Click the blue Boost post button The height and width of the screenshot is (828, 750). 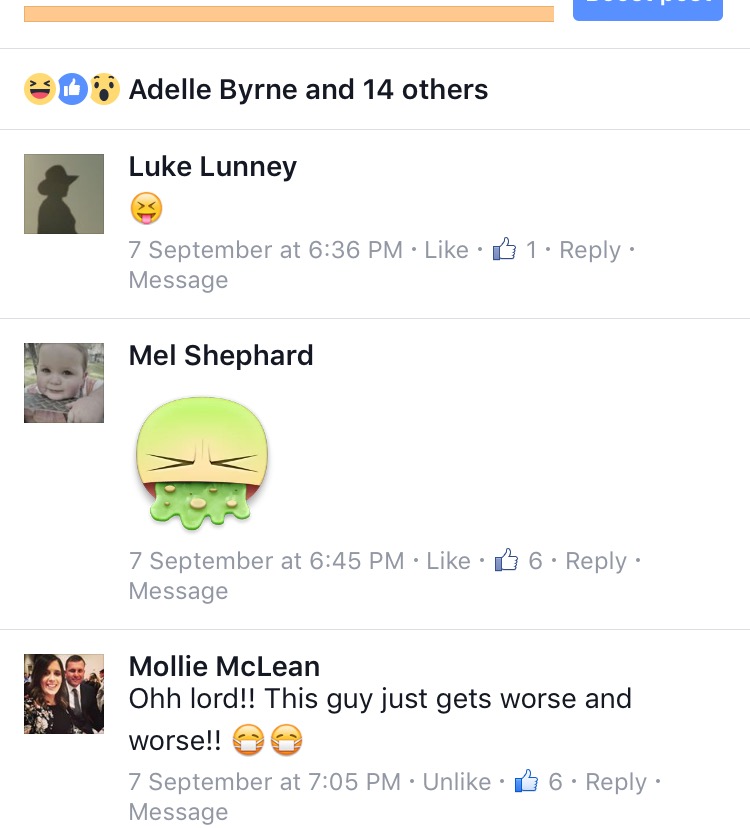pyautogui.click(x=648, y=8)
